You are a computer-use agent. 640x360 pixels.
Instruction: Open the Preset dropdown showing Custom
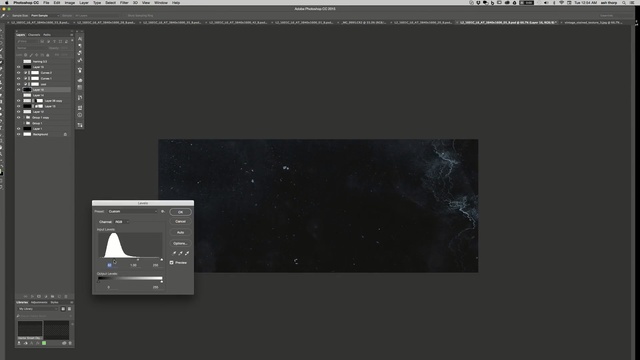click(x=133, y=211)
